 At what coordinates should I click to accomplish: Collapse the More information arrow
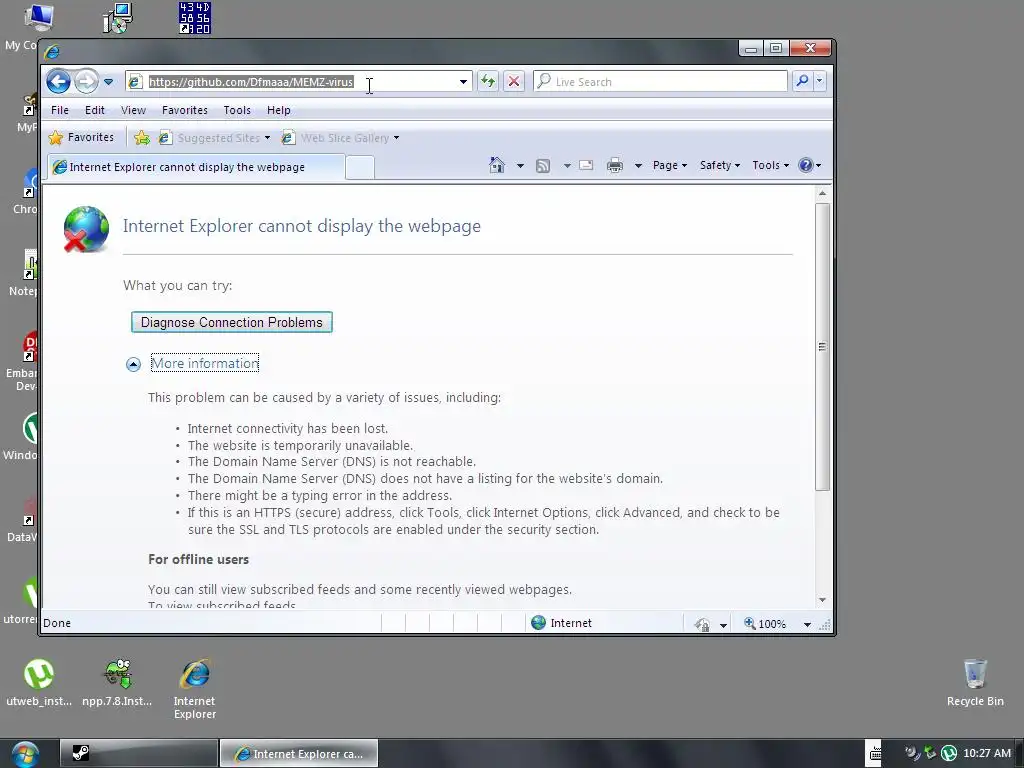[133, 364]
